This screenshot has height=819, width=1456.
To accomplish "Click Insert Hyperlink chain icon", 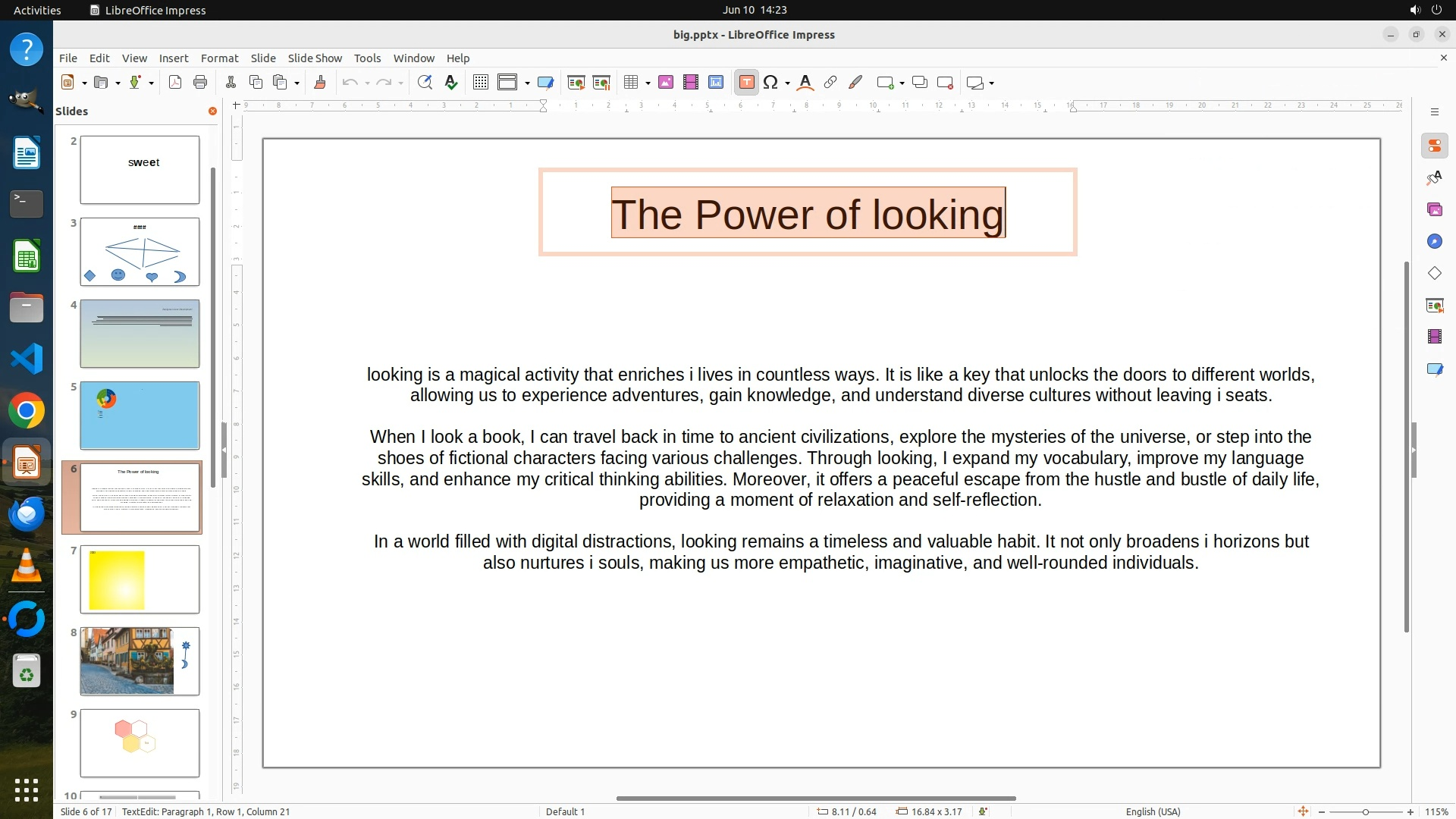I will 830,83.
